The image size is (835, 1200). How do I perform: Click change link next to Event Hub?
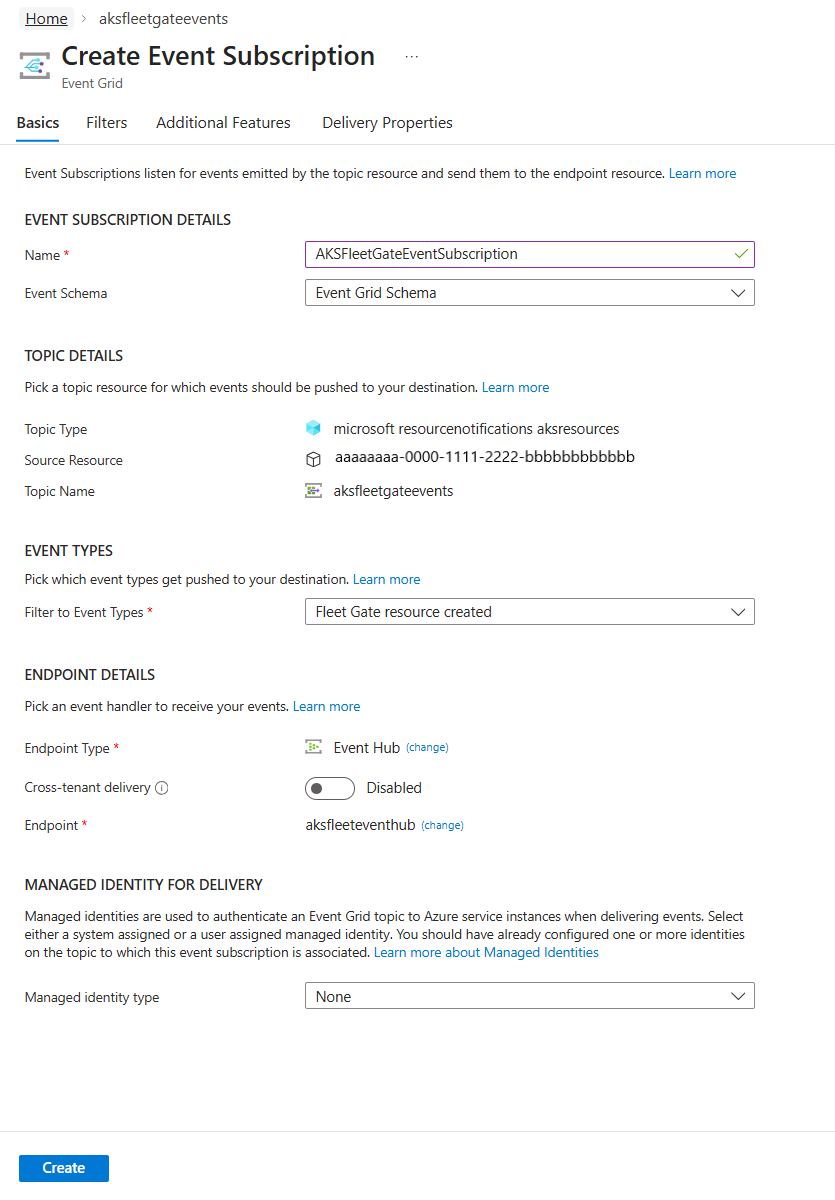pos(427,748)
